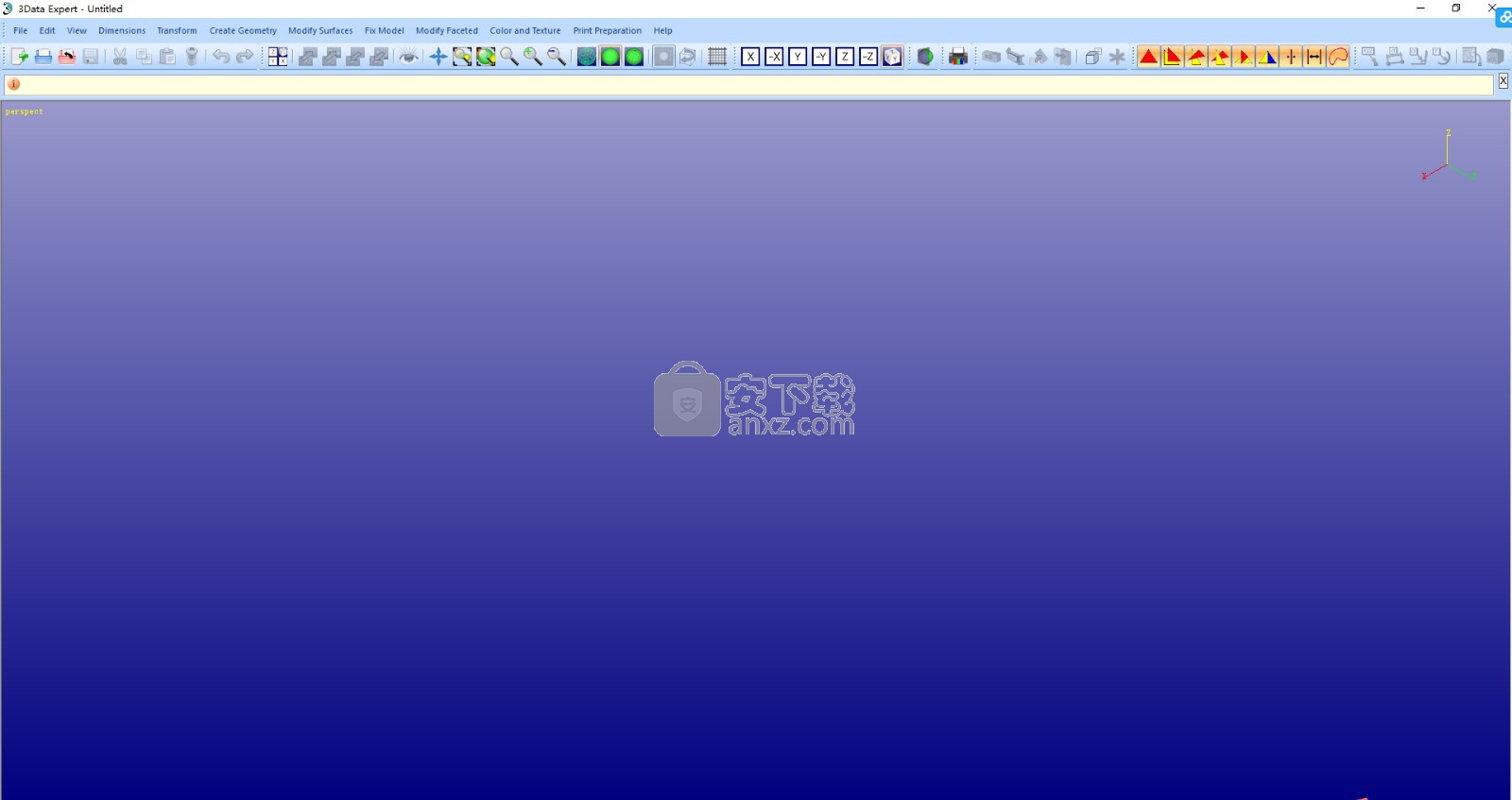Image resolution: width=1512 pixels, height=800 pixels.
Task: Toggle the grid display icon
Action: point(717,57)
